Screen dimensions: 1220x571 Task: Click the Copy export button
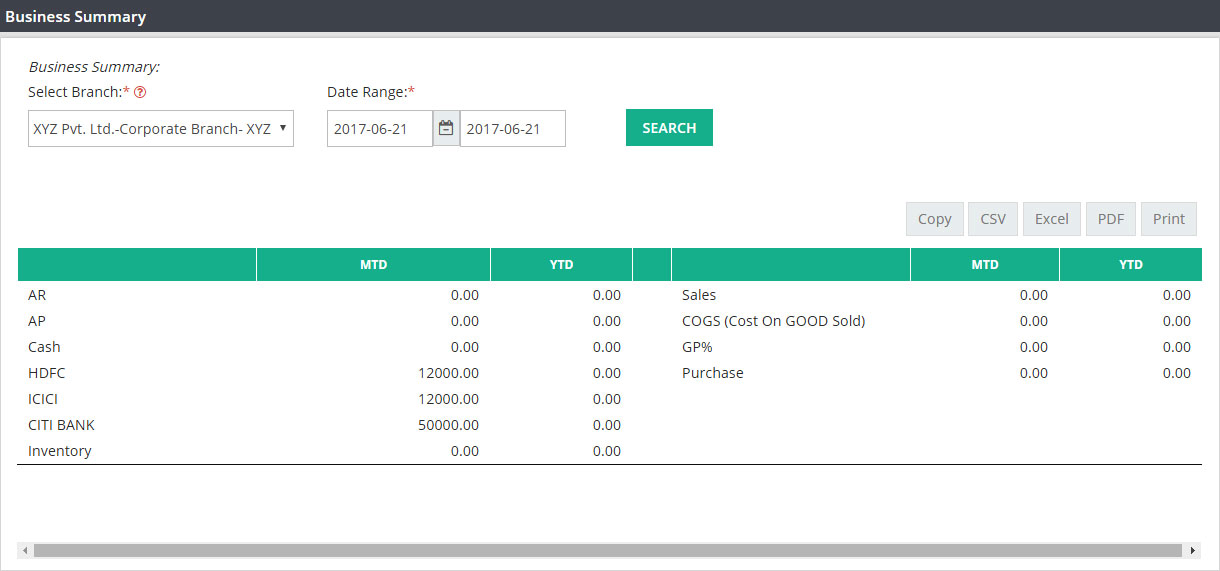(935, 219)
